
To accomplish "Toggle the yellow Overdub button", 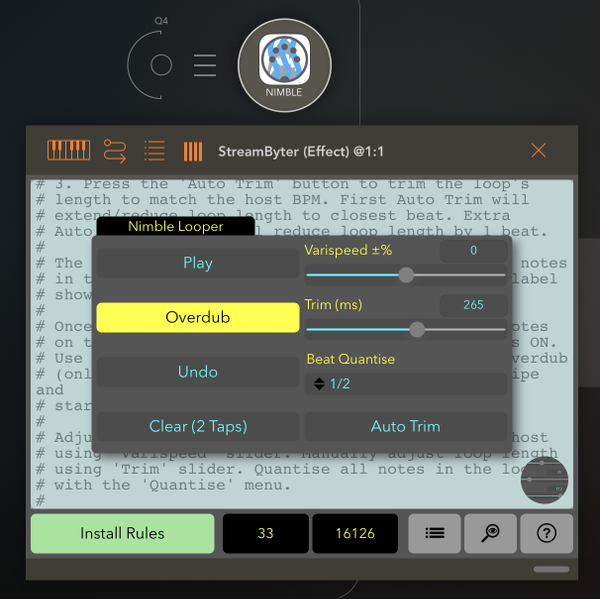I will click(x=198, y=317).
